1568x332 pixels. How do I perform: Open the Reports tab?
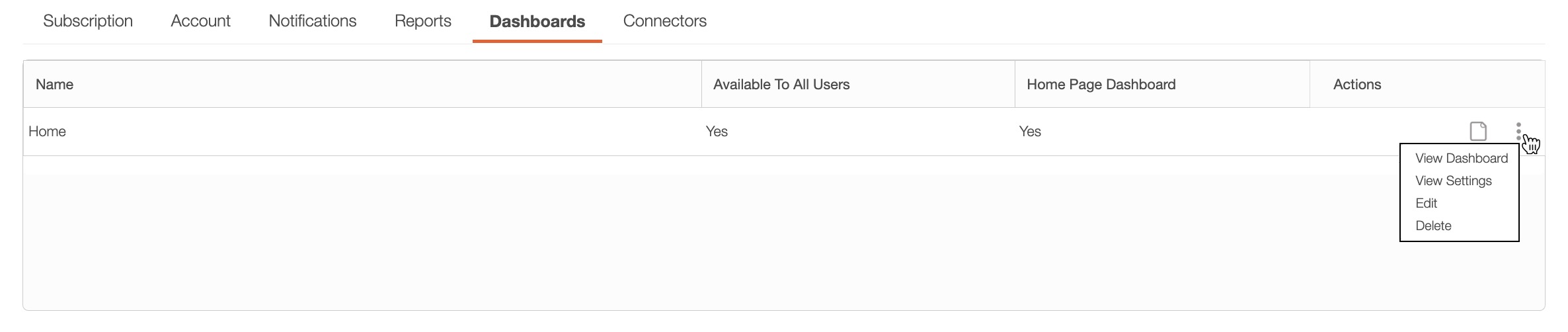pos(422,21)
